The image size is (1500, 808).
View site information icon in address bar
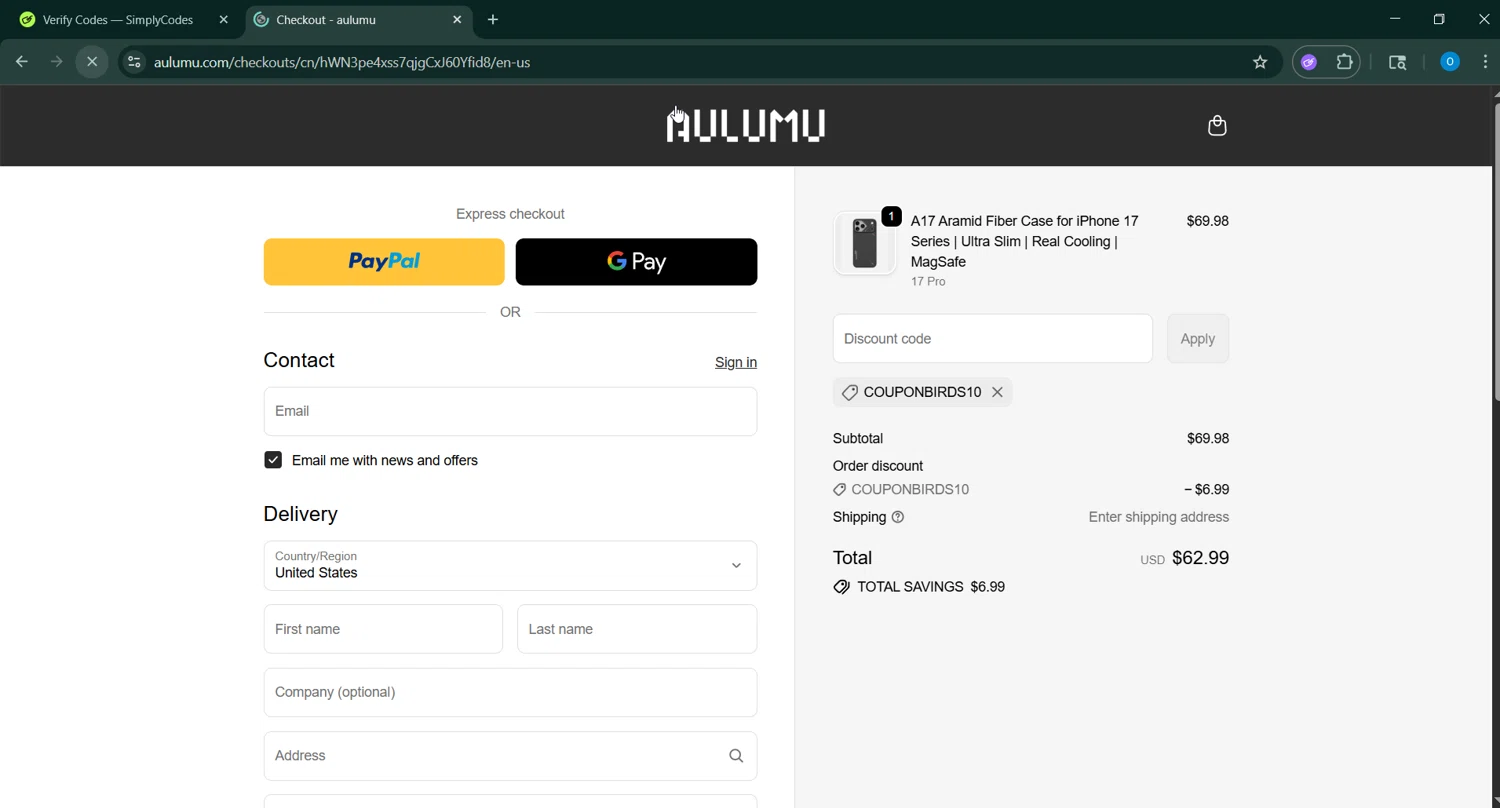[x=133, y=62]
